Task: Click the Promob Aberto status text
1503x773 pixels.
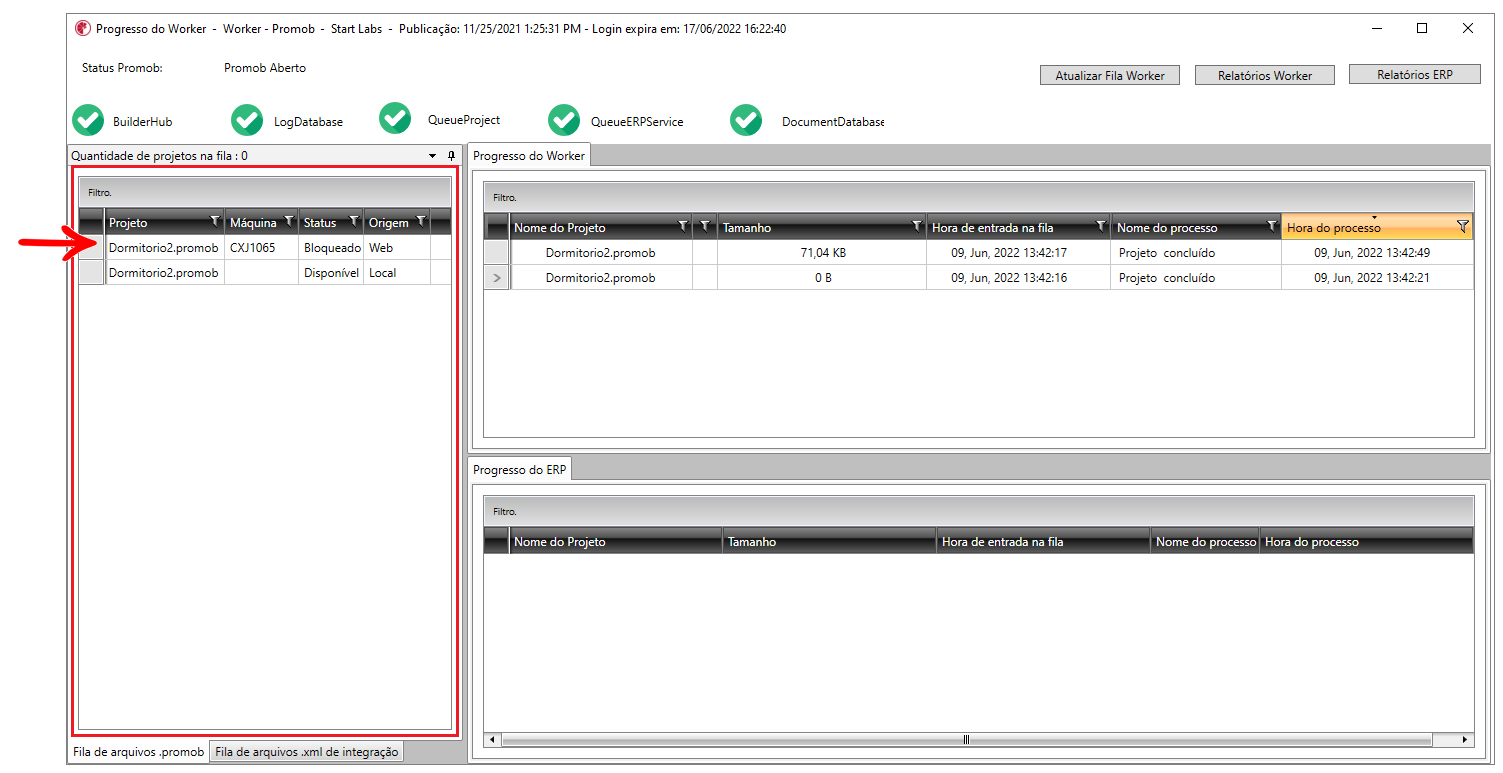Action: click(265, 68)
